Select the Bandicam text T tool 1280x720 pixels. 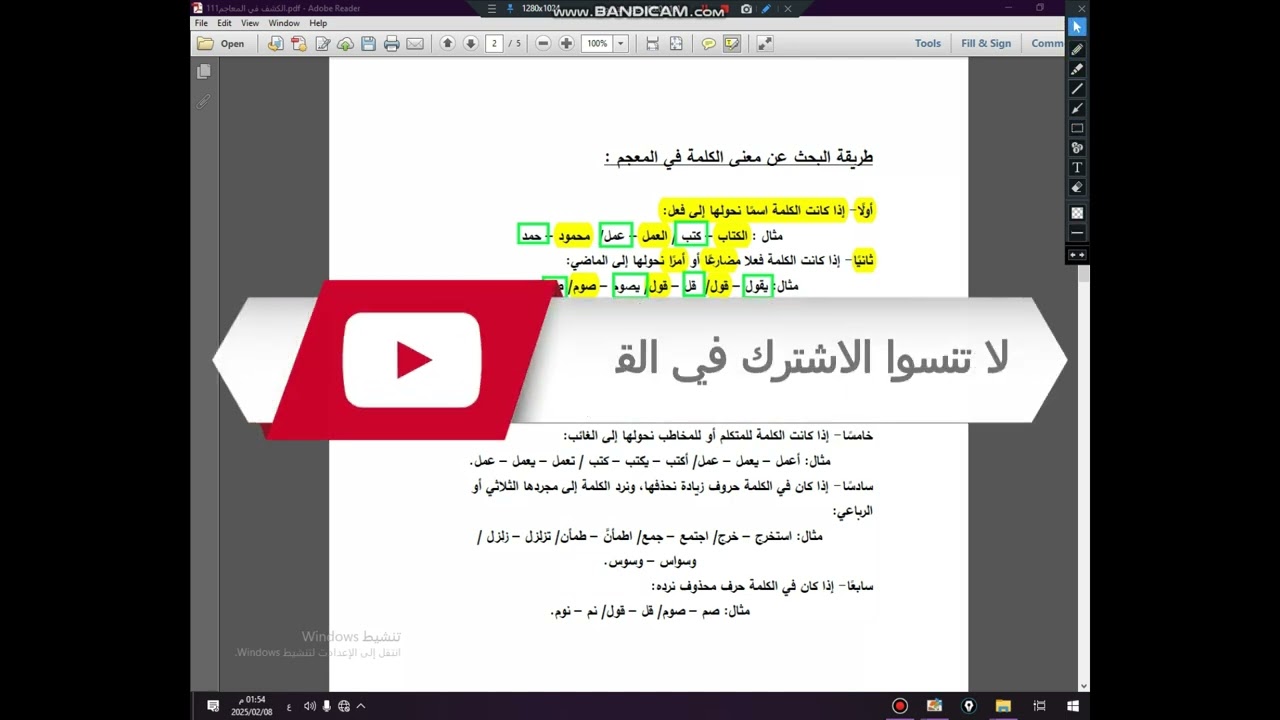[1077, 168]
